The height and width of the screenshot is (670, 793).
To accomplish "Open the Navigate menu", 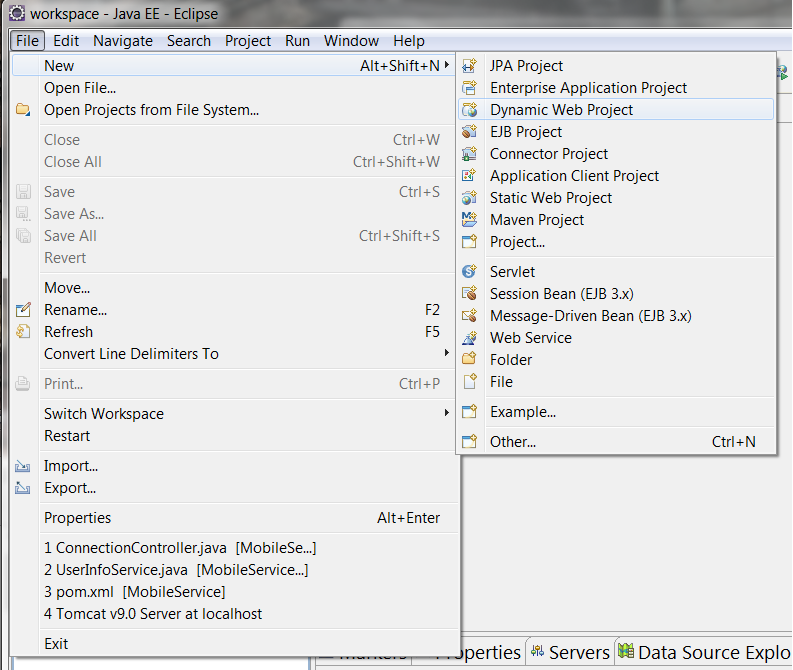I will (x=123, y=41).
